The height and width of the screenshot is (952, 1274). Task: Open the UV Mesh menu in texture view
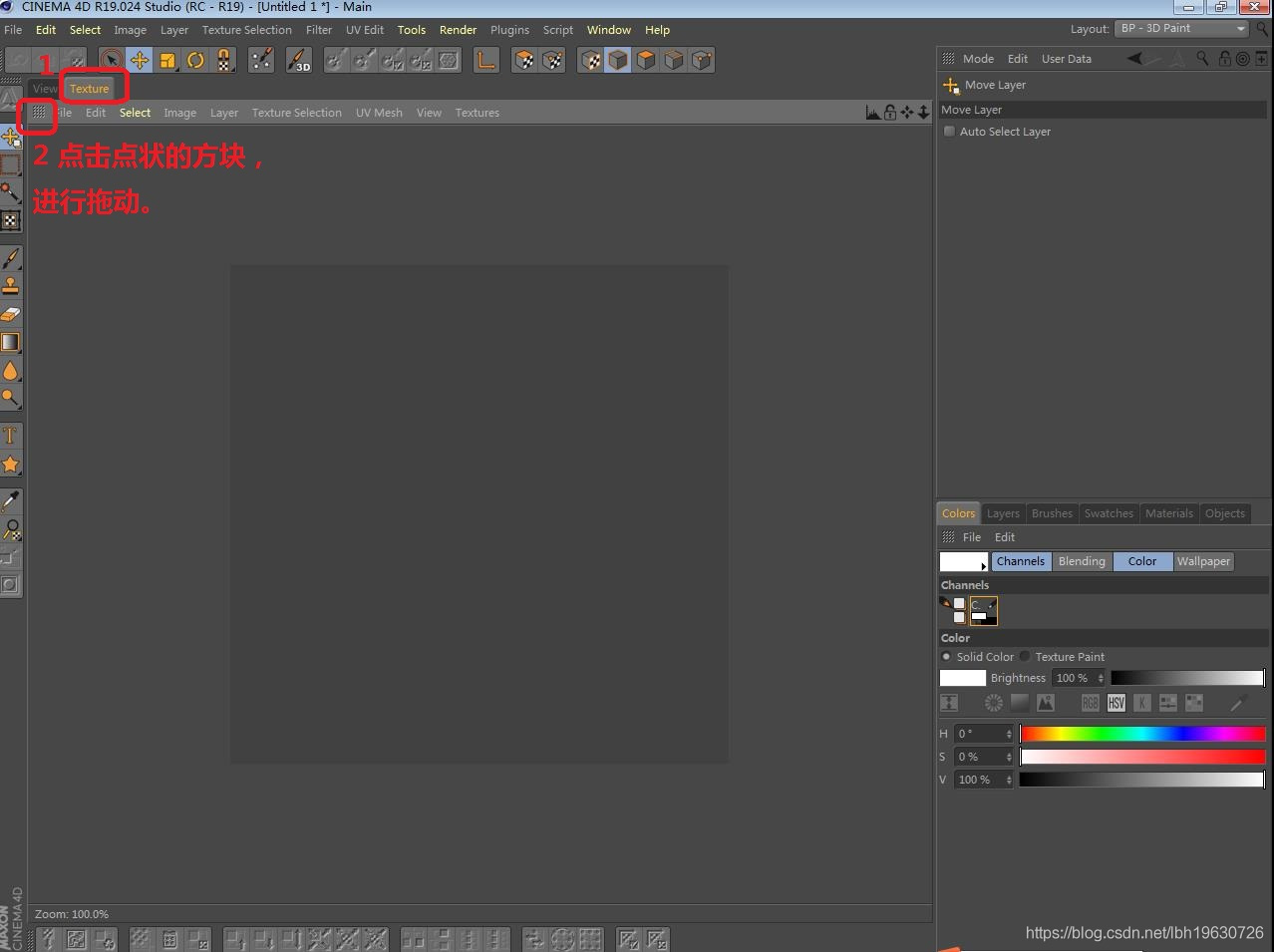click(379, 113)
